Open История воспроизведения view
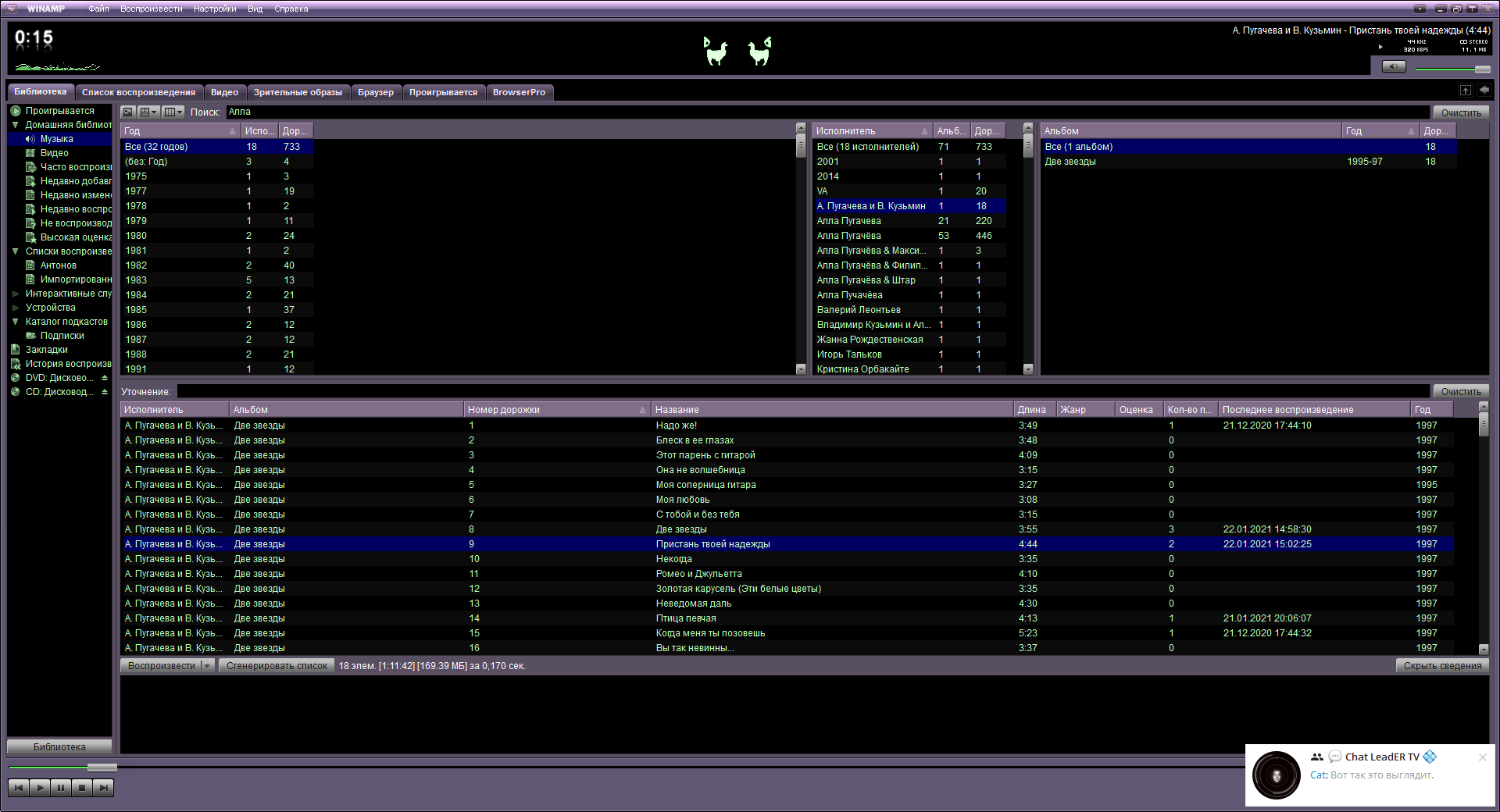 68,364
